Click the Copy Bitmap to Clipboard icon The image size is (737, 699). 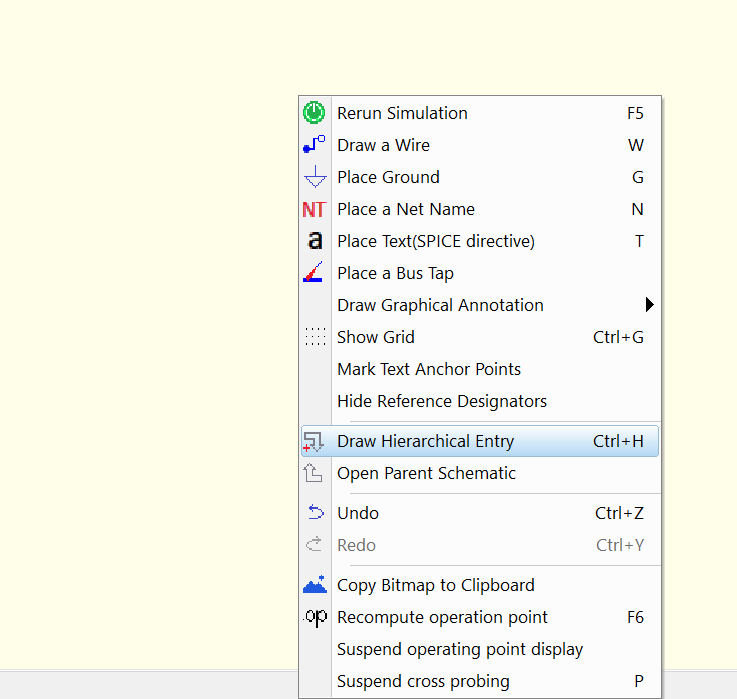point(314,585)
